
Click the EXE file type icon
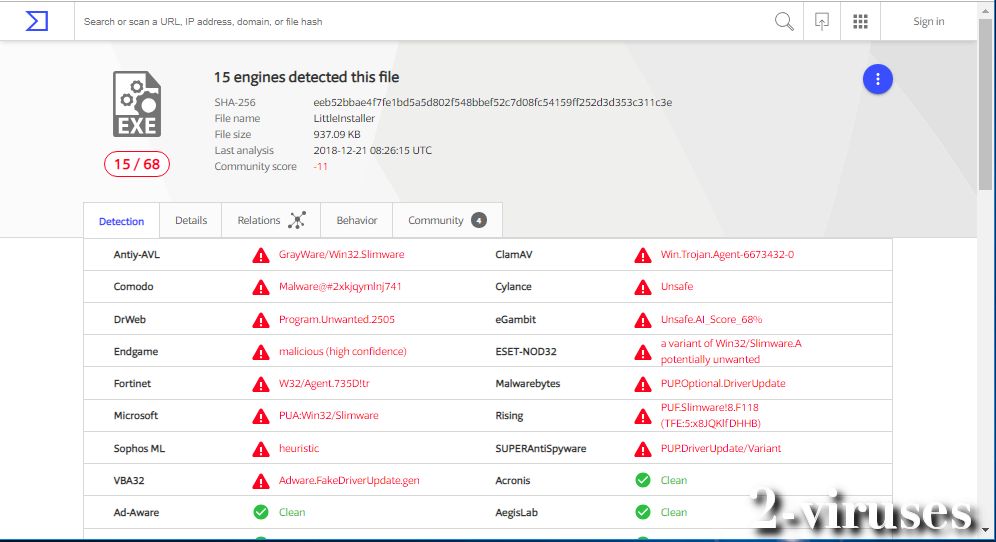pyautogui.click(x=137, y=104)
